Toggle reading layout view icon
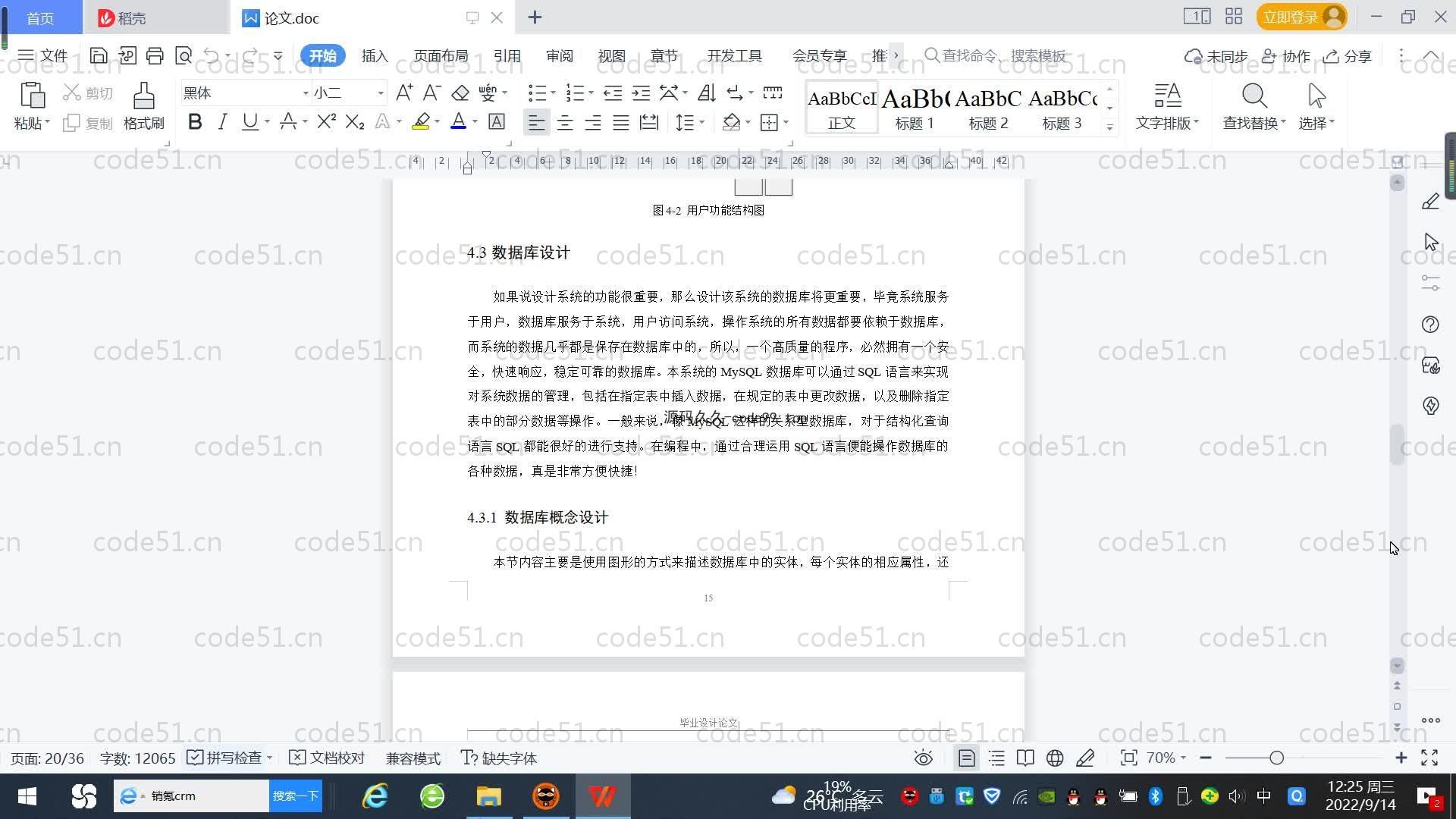The image size is (1456, 819). (x=1025, y=758)
